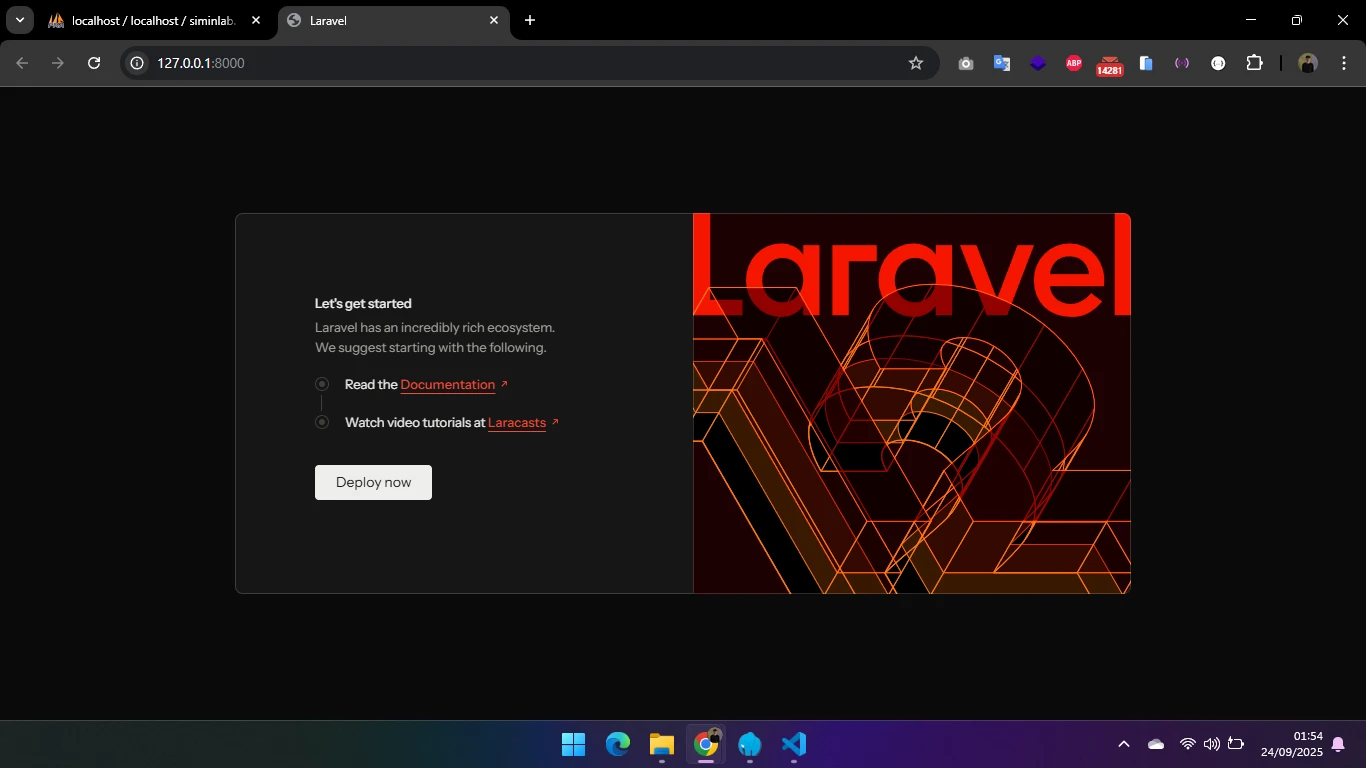Open Chrome's three-dot menu

pos(1342,63)
